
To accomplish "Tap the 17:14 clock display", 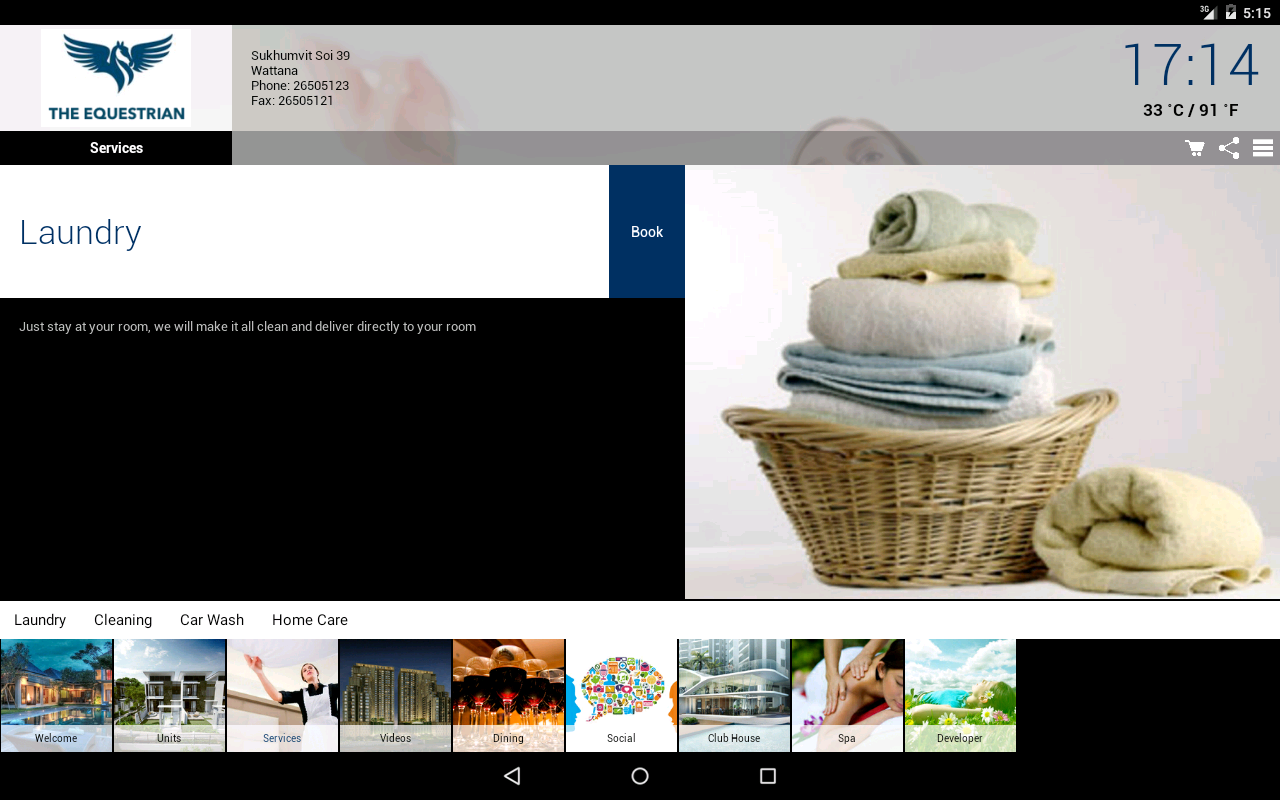I will coord(1190,65).
